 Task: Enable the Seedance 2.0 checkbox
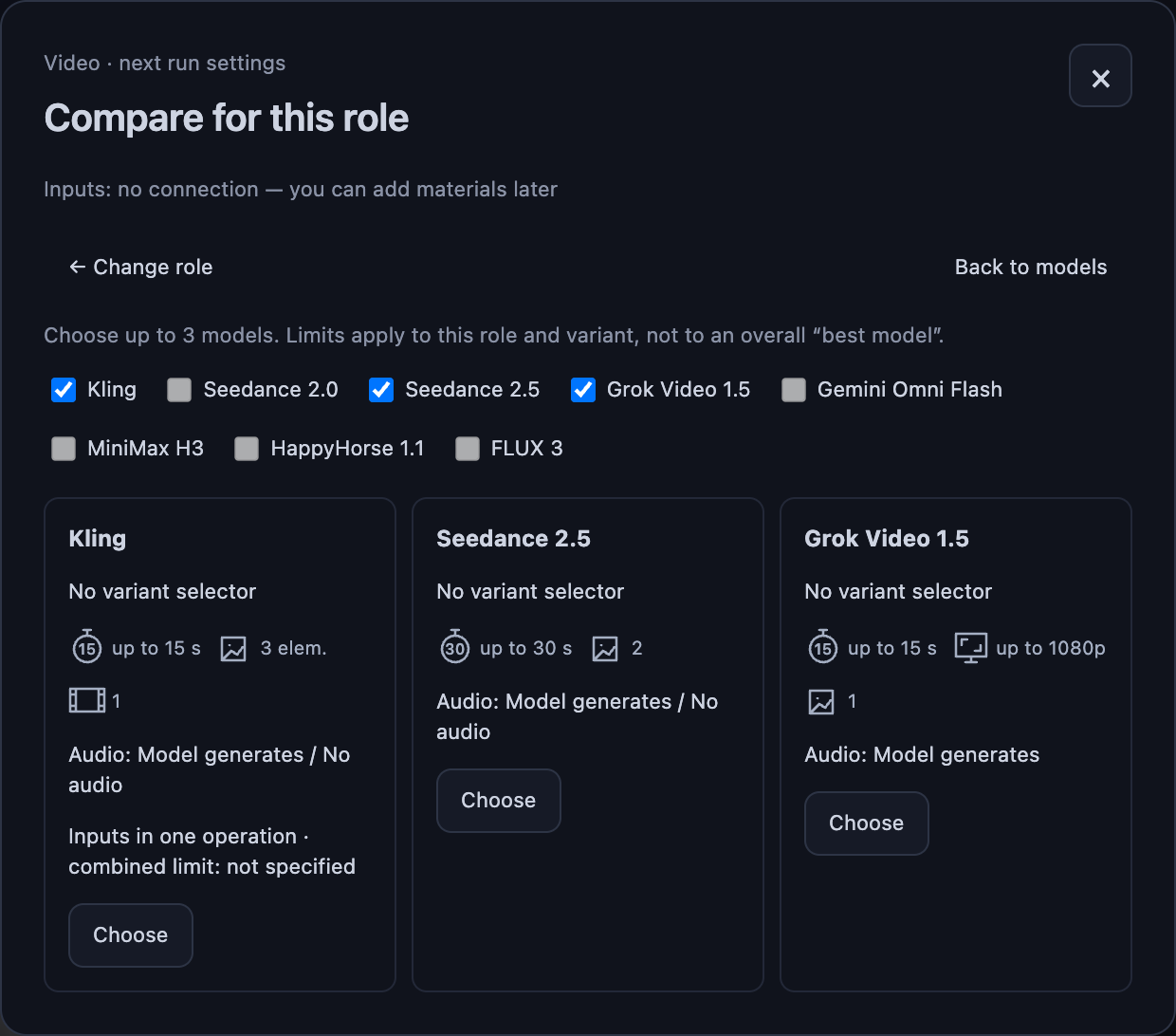179,390
